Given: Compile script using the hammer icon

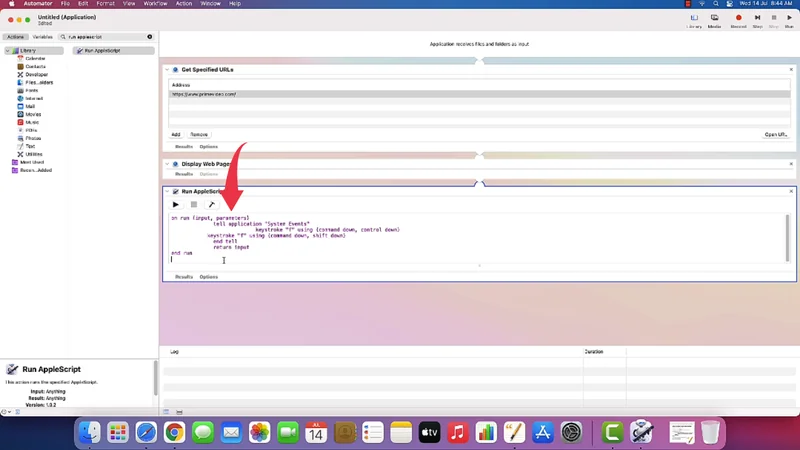Looking at the screenshot, I should point(211,205).
